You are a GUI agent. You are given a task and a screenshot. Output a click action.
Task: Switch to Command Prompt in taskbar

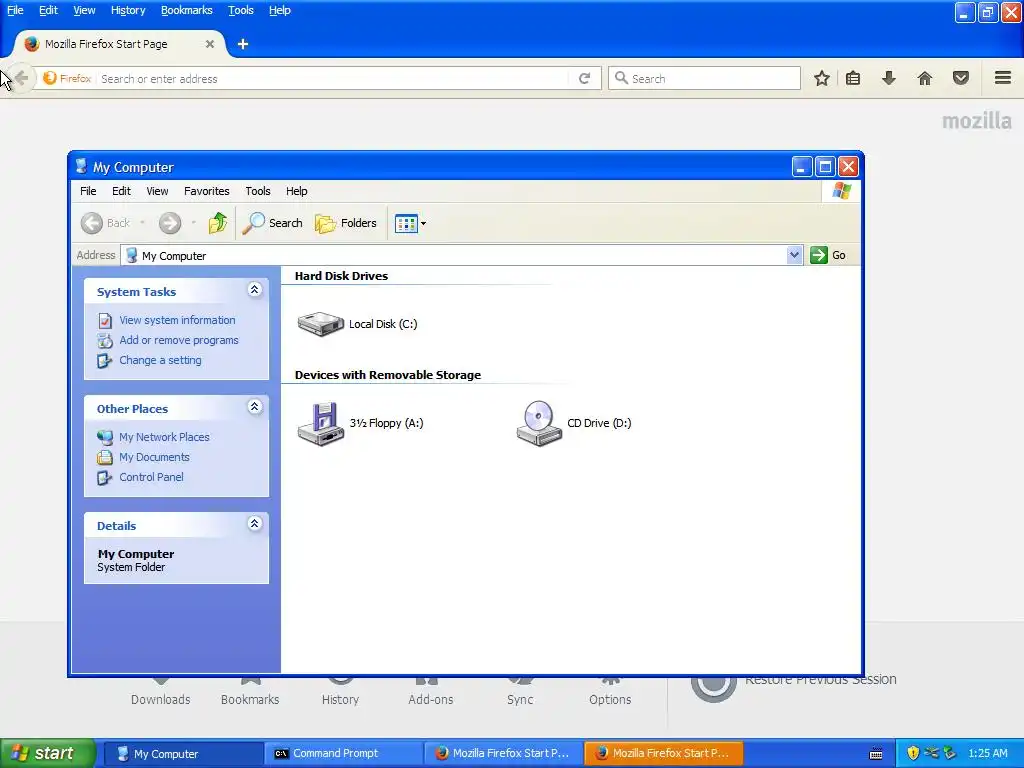344,753
